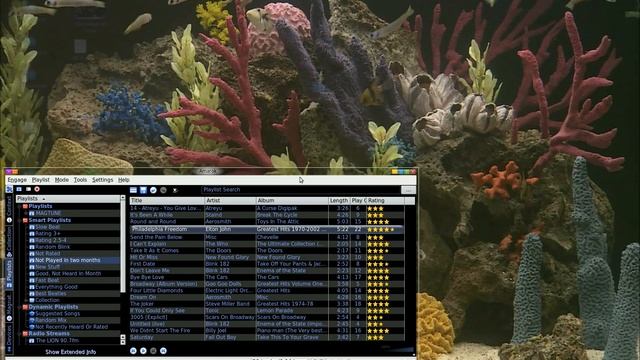
Task: Select the Slow Beat smart playlist
Action: tap(47, 227)
